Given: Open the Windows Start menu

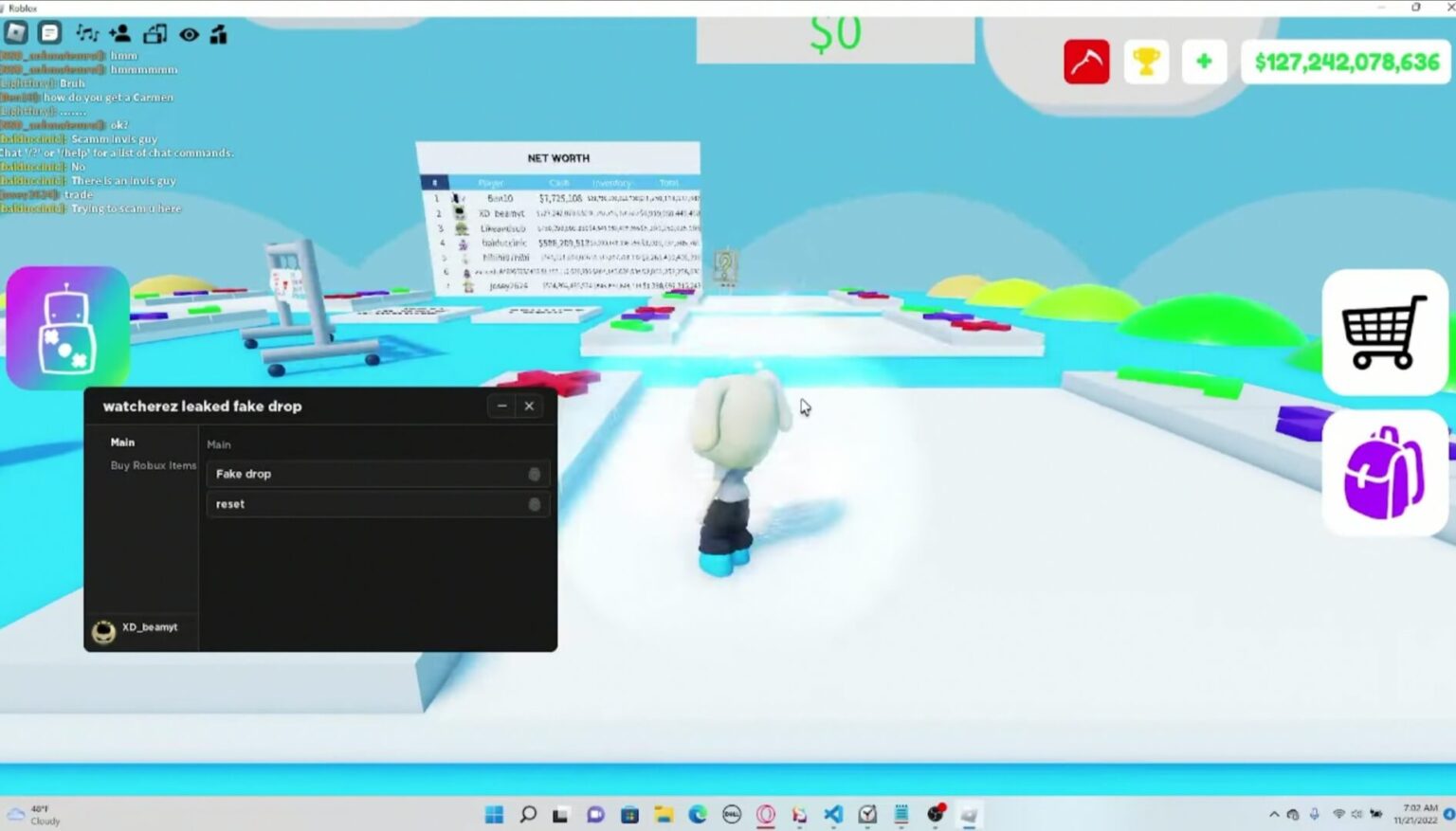Looking at the screenshot, I should 494,814.
